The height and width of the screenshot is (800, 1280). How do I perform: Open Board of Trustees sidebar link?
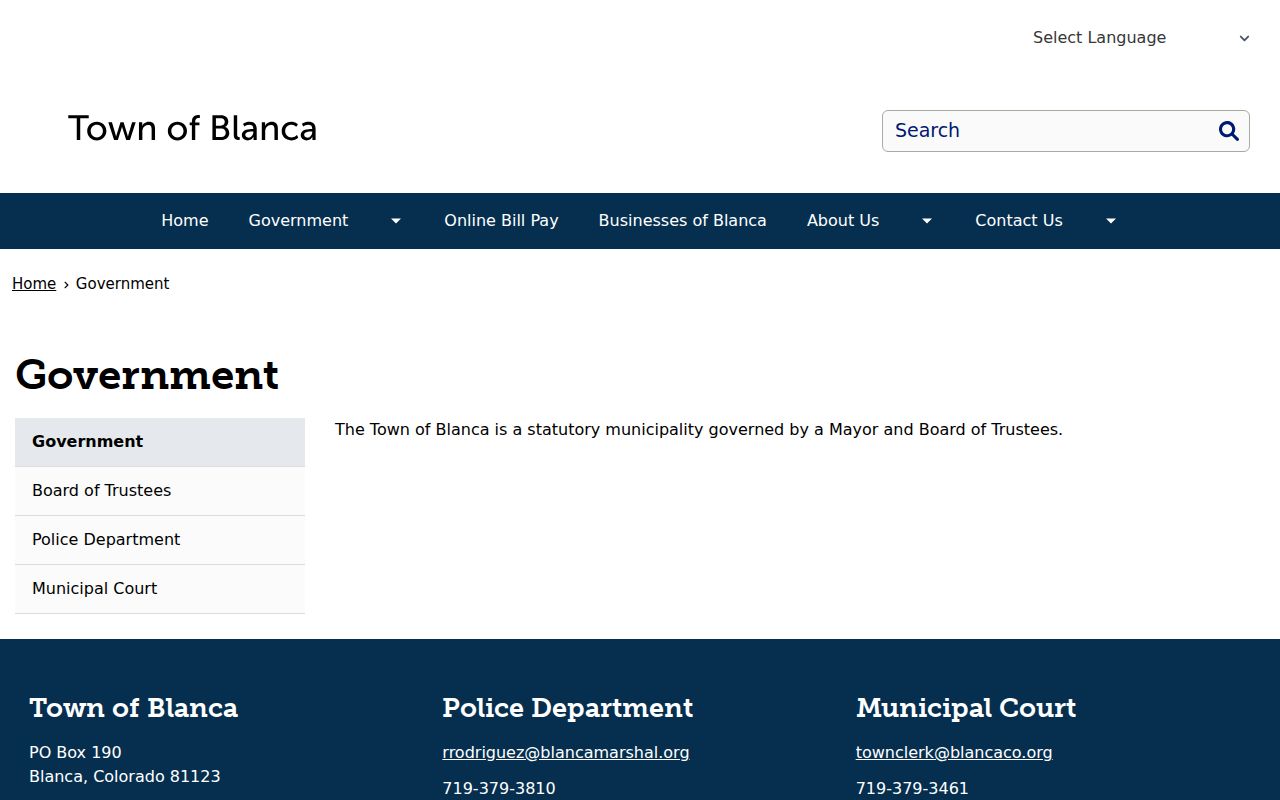point(160,491)
